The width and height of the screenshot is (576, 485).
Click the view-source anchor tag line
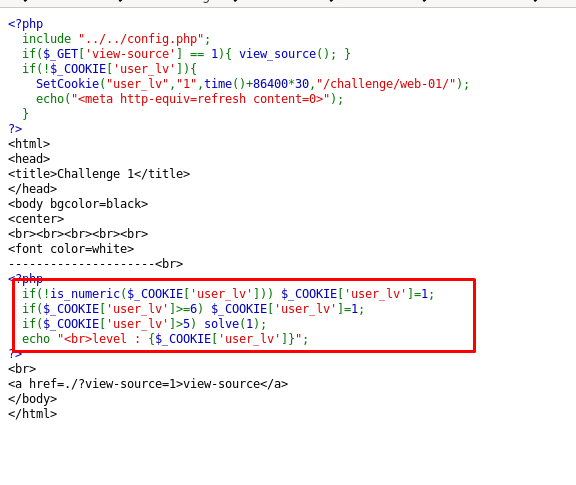pos(148,384)
